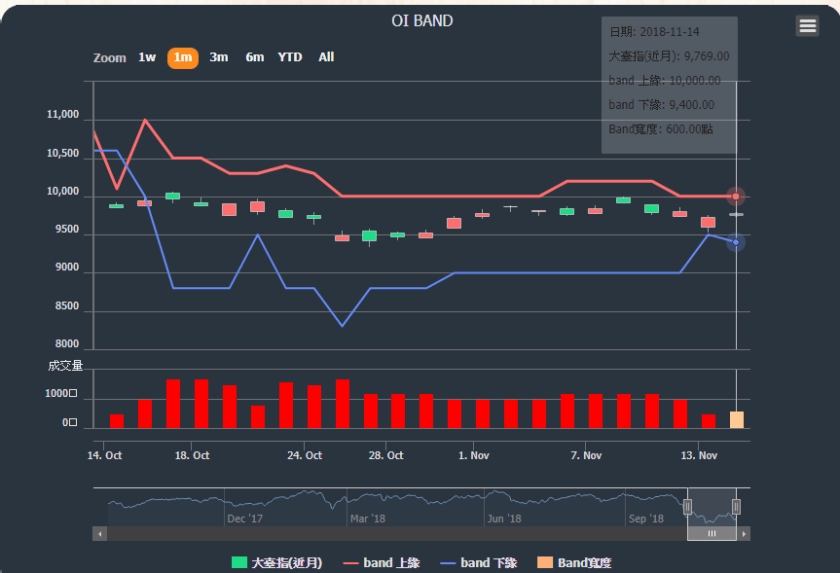840x573 pixels.
Task: Click the blue highlighted marker on band 下緣
Action: tap(736, 242)
